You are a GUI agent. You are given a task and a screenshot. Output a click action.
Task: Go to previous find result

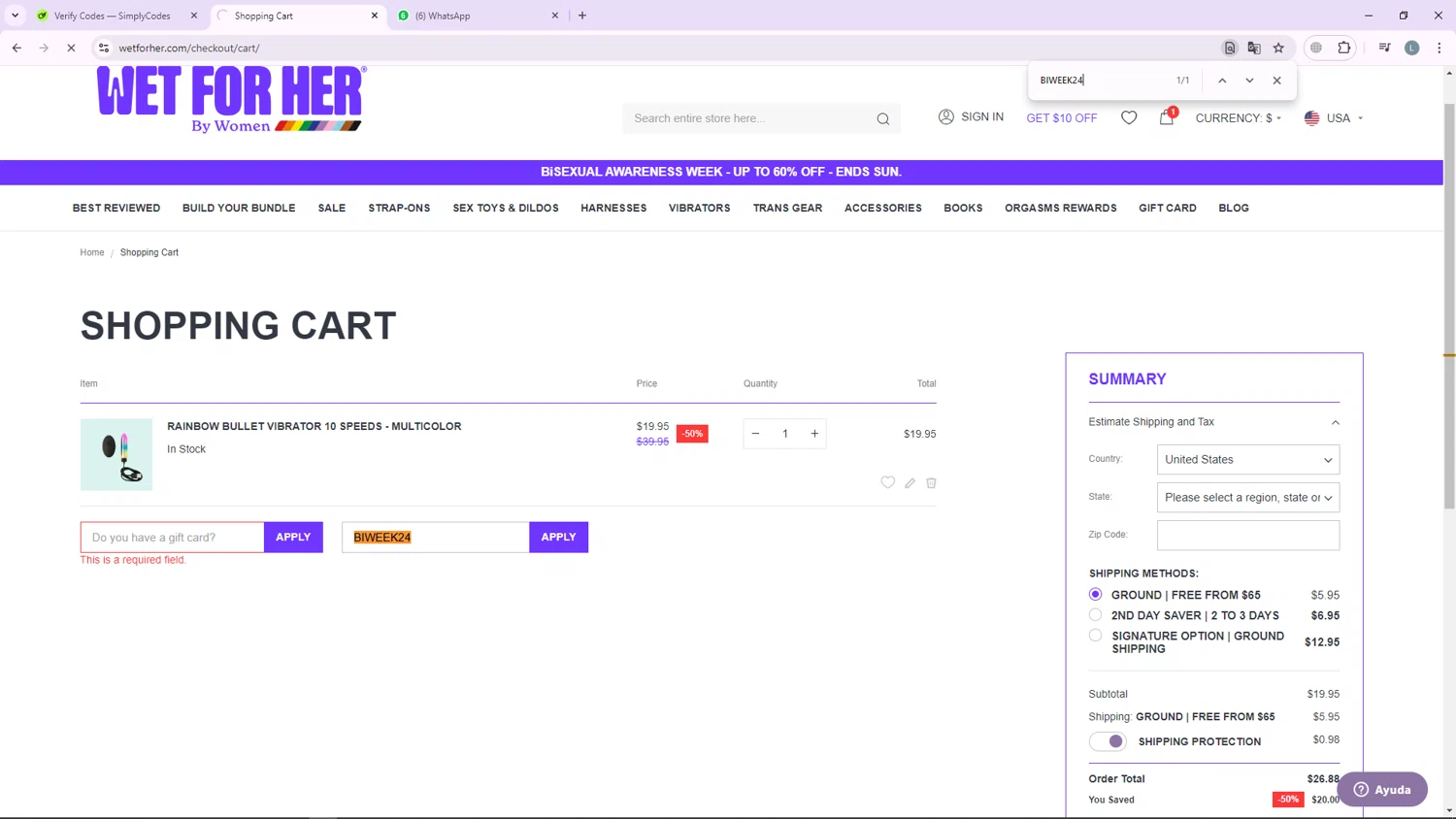tap(1222, 81)
